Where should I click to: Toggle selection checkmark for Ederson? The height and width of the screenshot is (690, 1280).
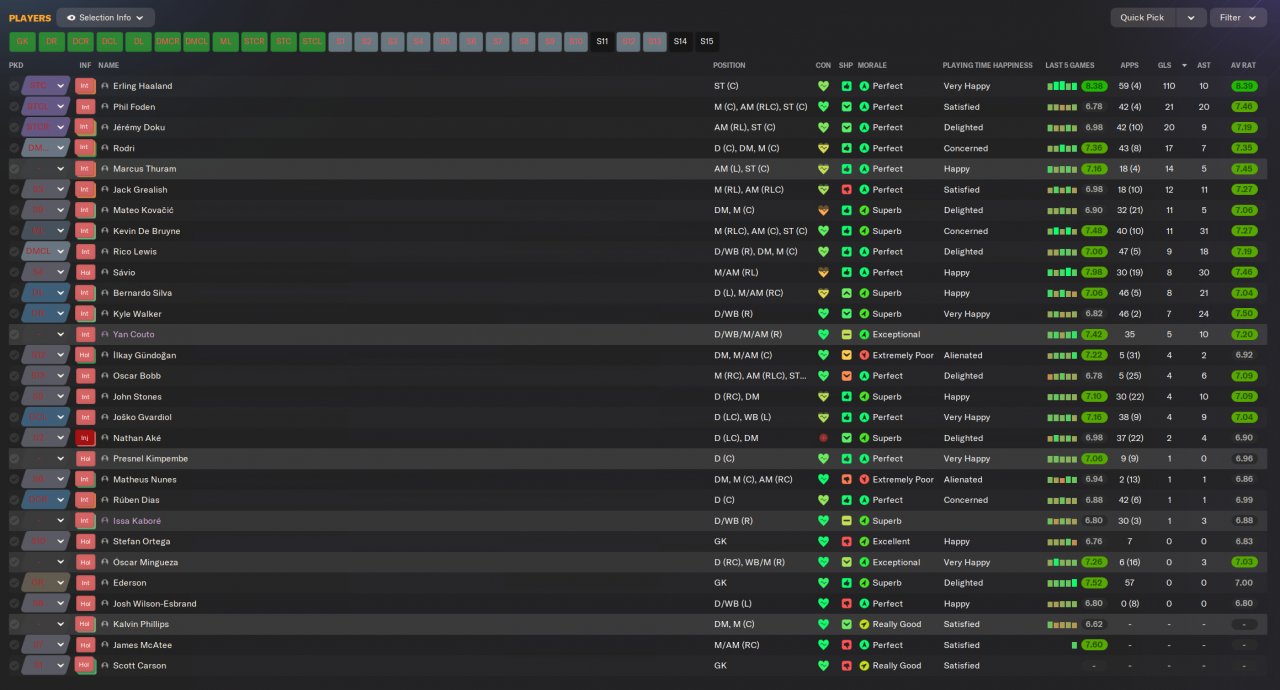point(14,583)
